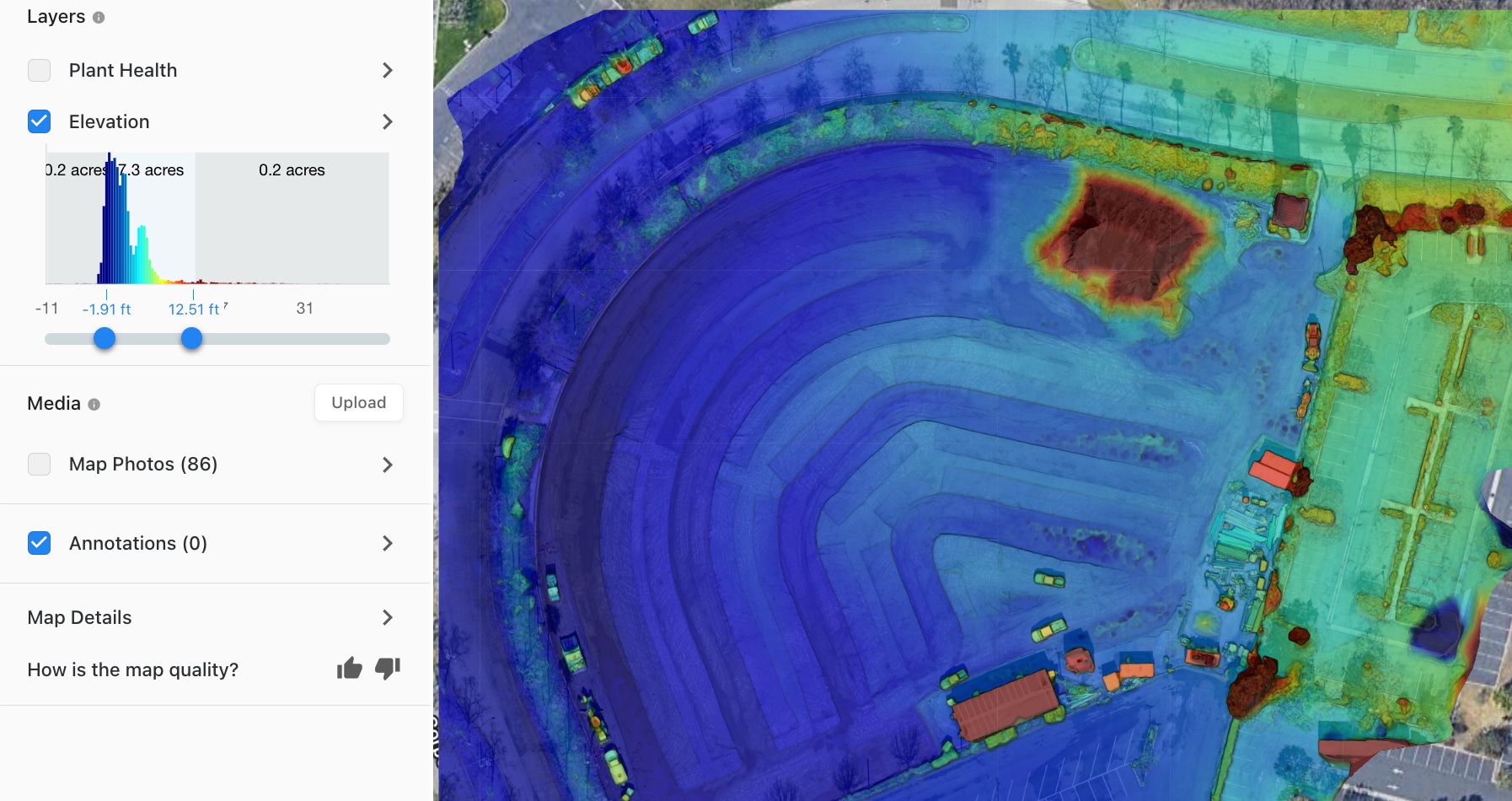Click the info icon beside Layers

pos(99,18)
